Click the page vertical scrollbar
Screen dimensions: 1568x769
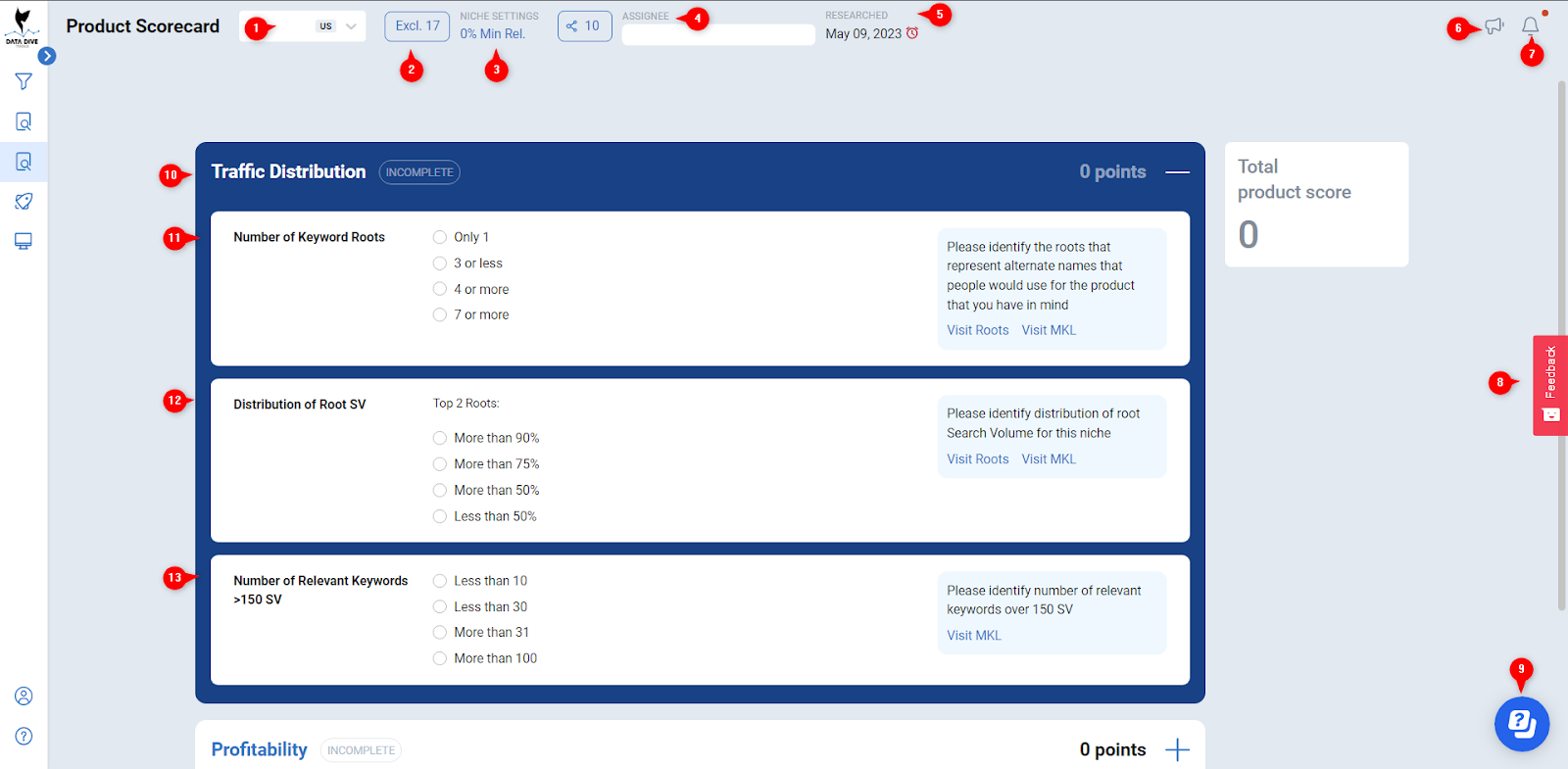pos(1562,345)
